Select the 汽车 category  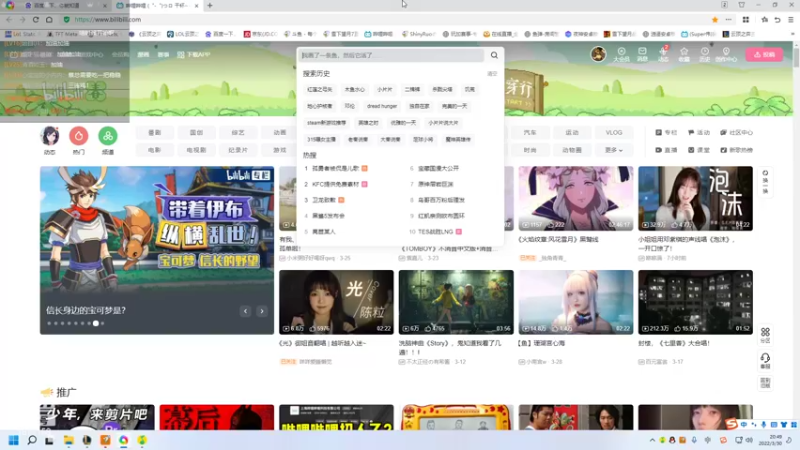[x=530, y=133]
